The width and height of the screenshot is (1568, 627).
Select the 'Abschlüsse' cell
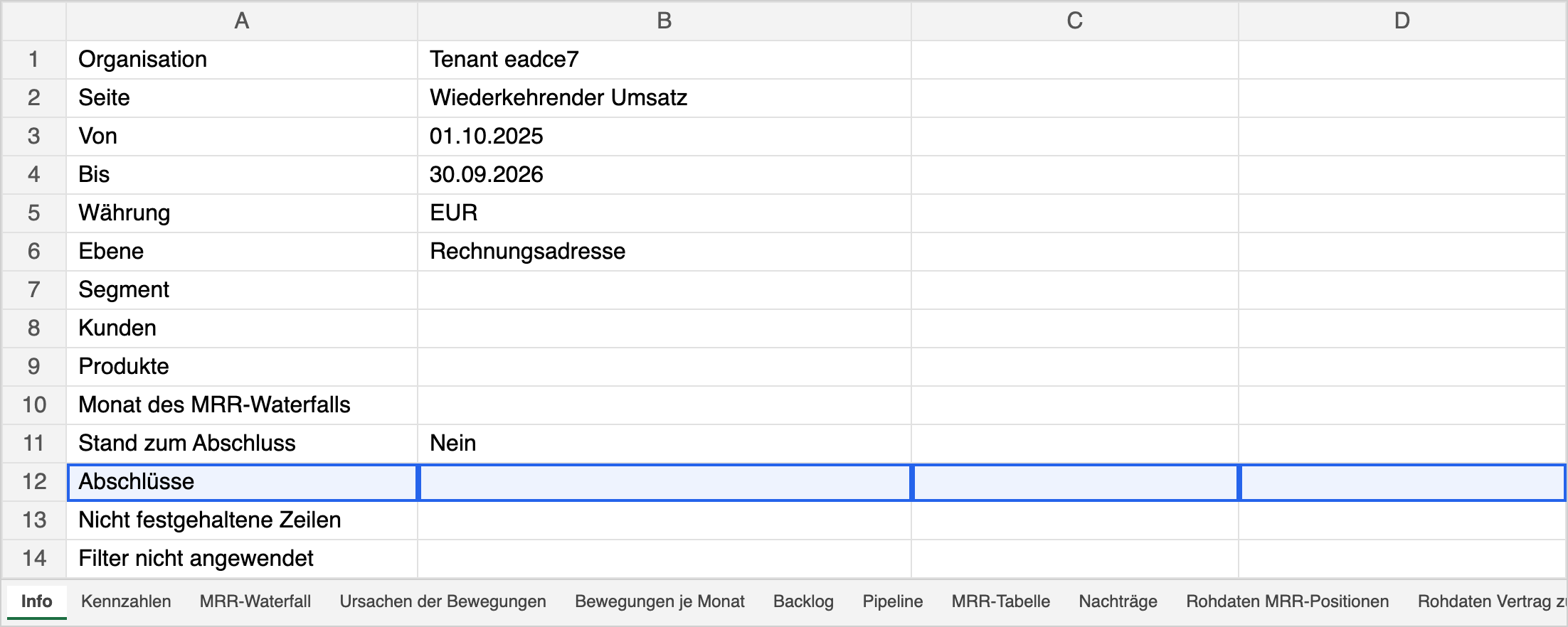(x=242, y=481)
